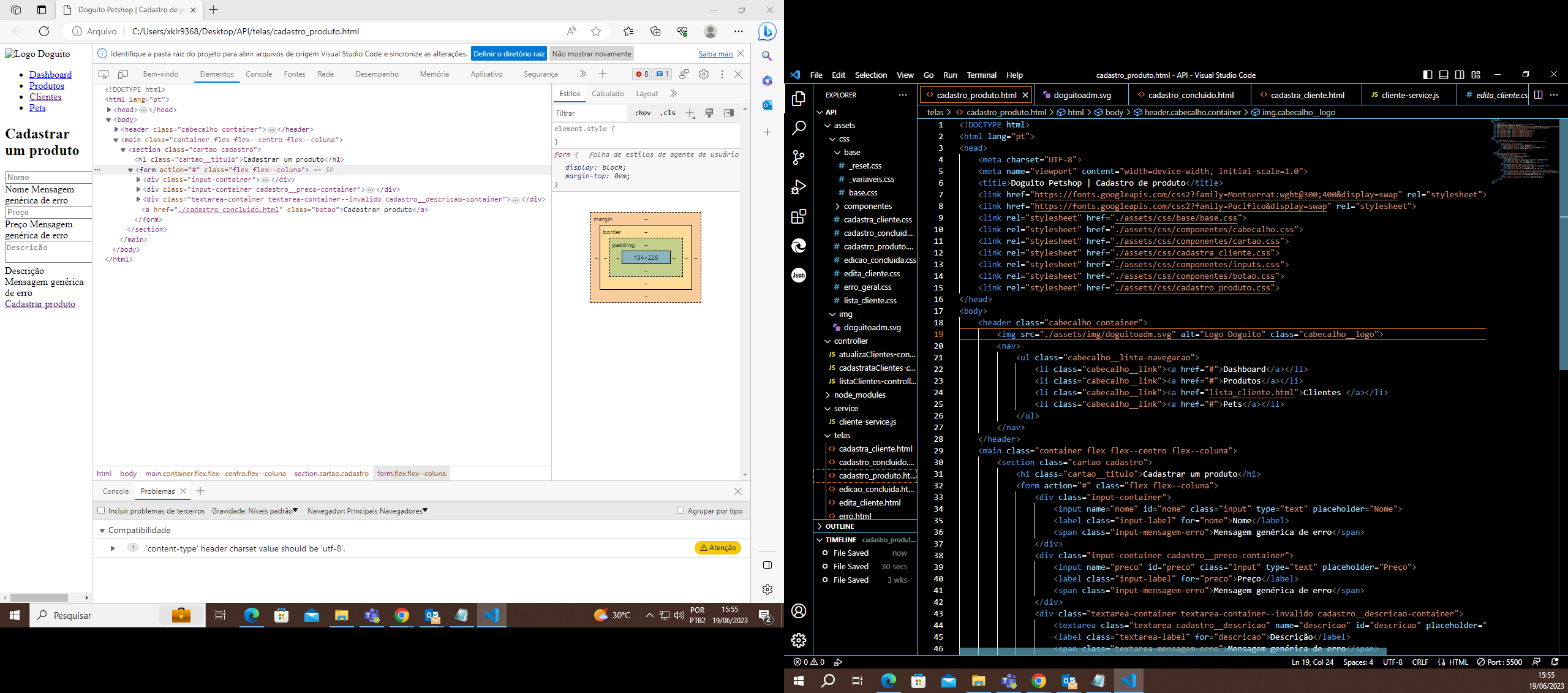Toggle panel layout icon in VS Code title bar

click(1444, 75)
